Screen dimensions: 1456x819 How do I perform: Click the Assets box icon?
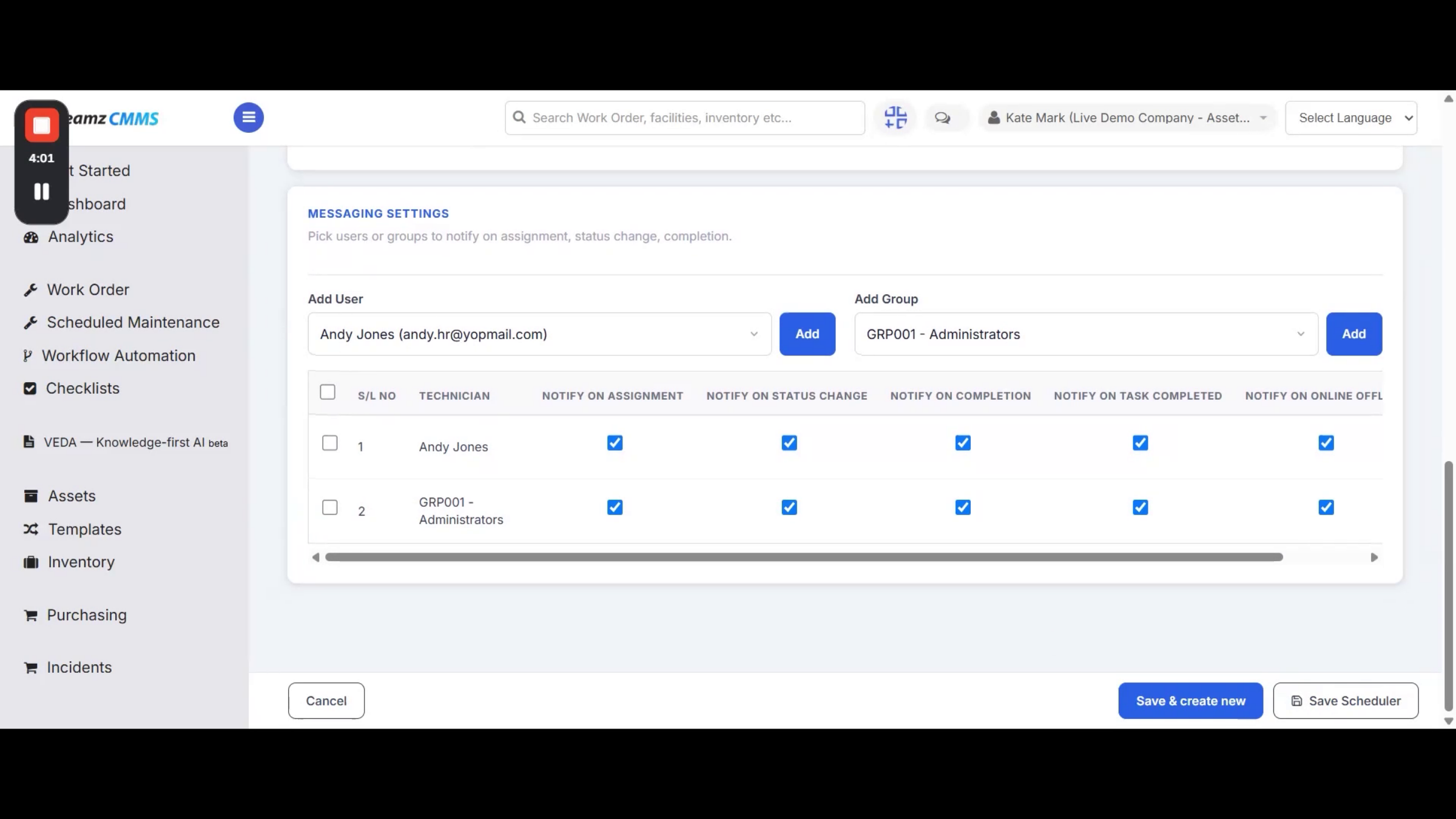pos(31,496)
